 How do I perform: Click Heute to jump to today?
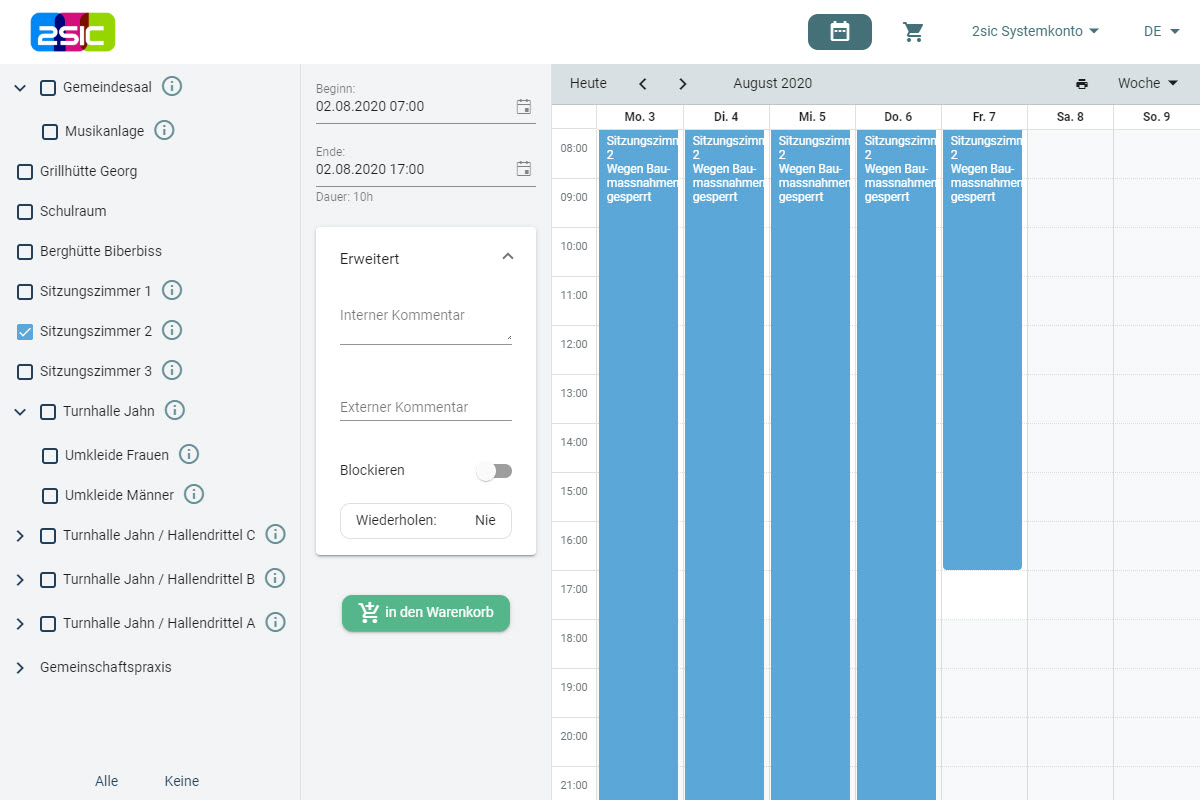pos(588,84)
